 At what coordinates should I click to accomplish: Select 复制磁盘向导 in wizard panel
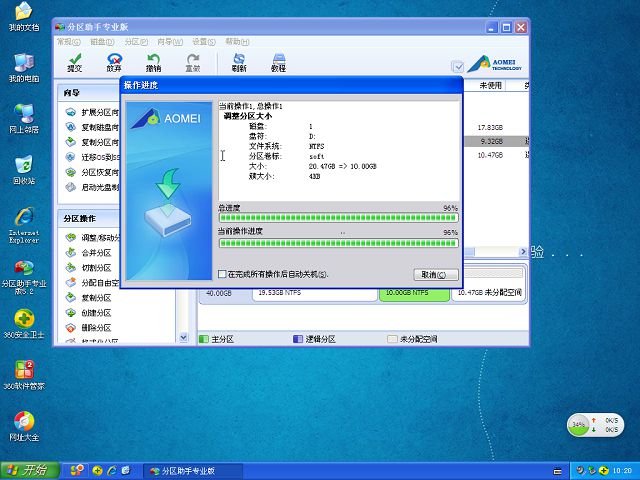pos(92,127)
